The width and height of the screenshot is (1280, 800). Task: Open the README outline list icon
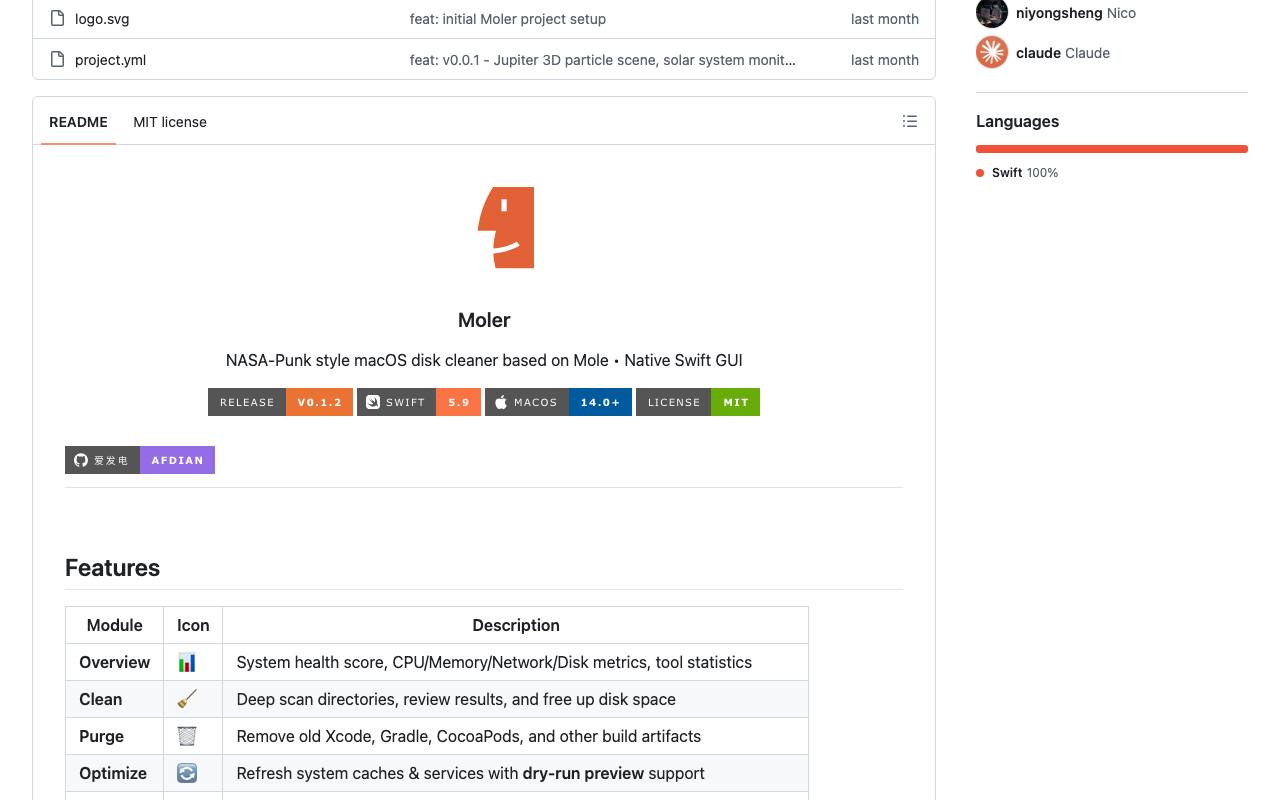[x=910, y=121]
